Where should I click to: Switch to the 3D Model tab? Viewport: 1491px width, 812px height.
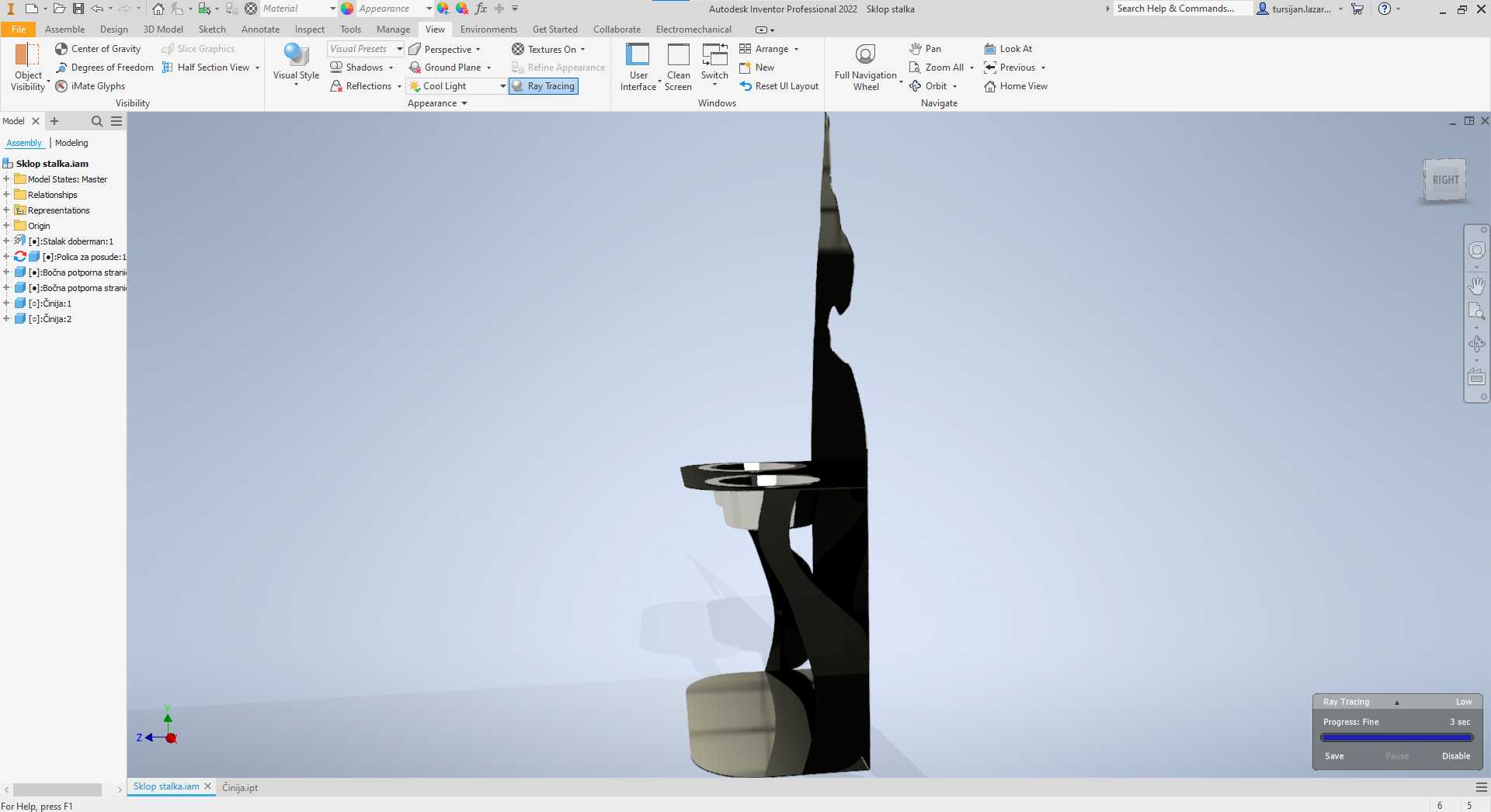click(163, 29)
